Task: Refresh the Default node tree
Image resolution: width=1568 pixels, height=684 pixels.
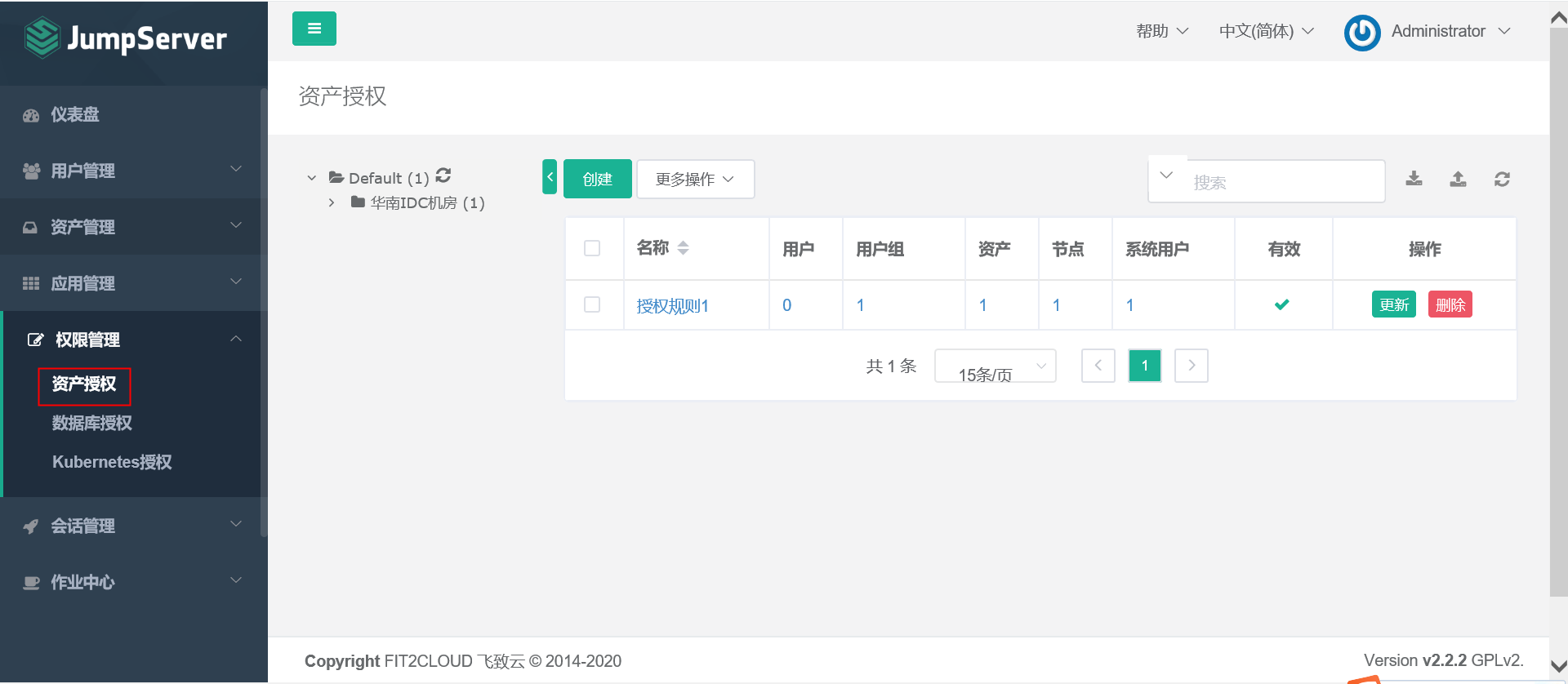Action: [x=443, y=175]
